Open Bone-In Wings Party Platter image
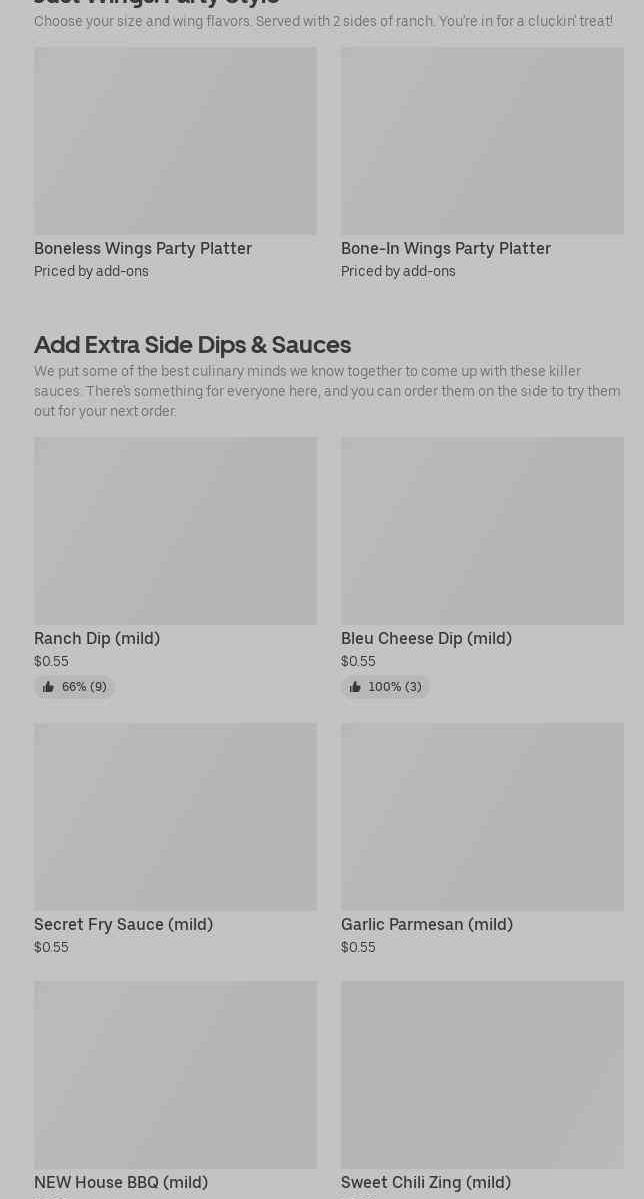The width and height of the screenshot is (644, 1199). (482, 141)
